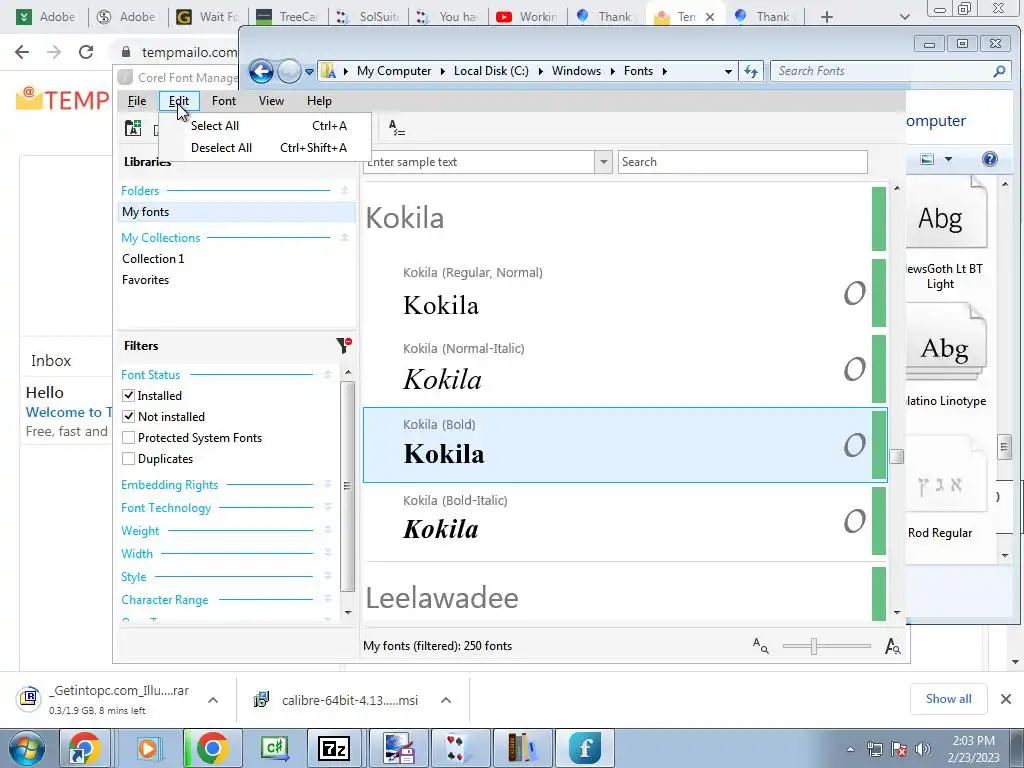
Task: Click Back arrow in the Fonts explorer window
Action: [x=261, y=71]
